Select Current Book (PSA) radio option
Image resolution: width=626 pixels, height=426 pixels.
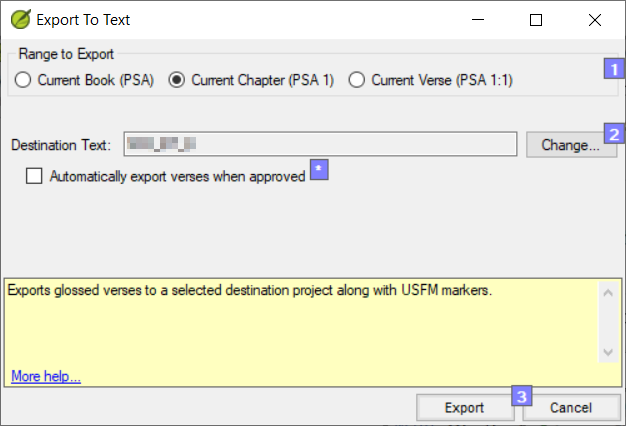tap(24, 80)
